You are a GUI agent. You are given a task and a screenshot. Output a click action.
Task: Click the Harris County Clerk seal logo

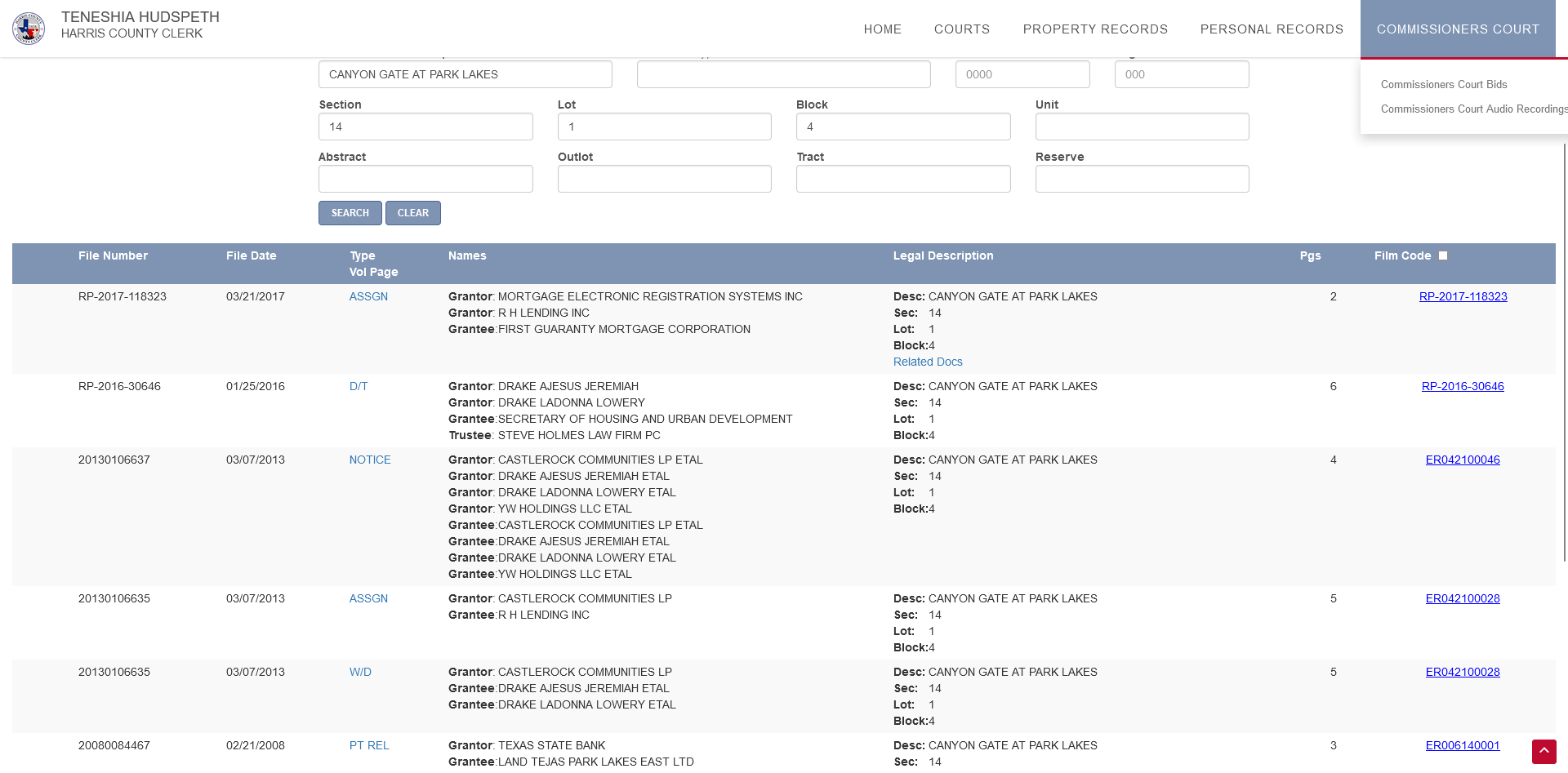[x=29, y=29]
